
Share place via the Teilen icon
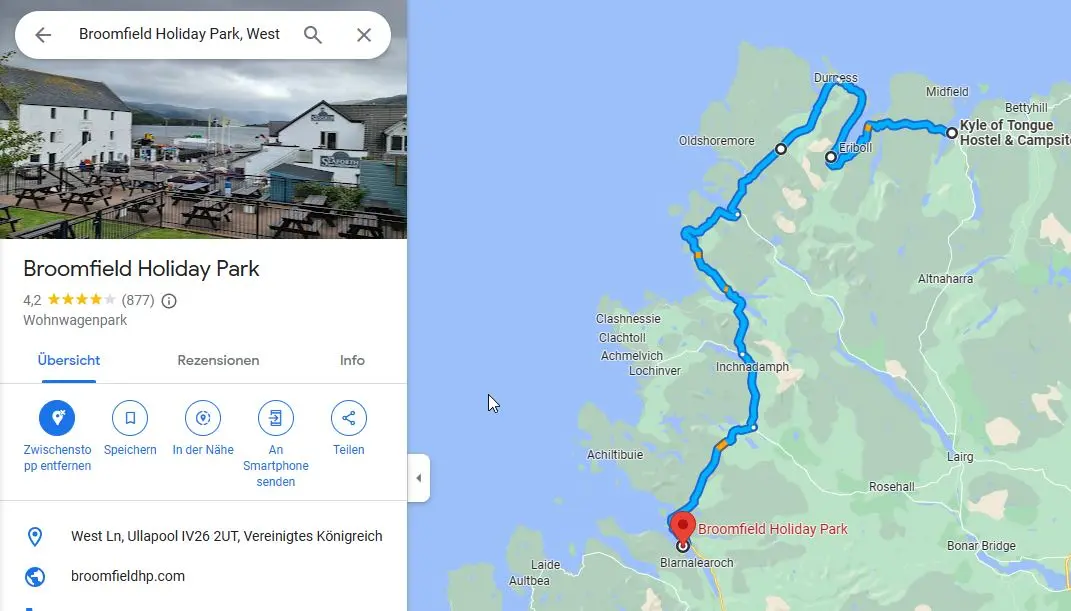pyautogui.click(x=348, y=418)
